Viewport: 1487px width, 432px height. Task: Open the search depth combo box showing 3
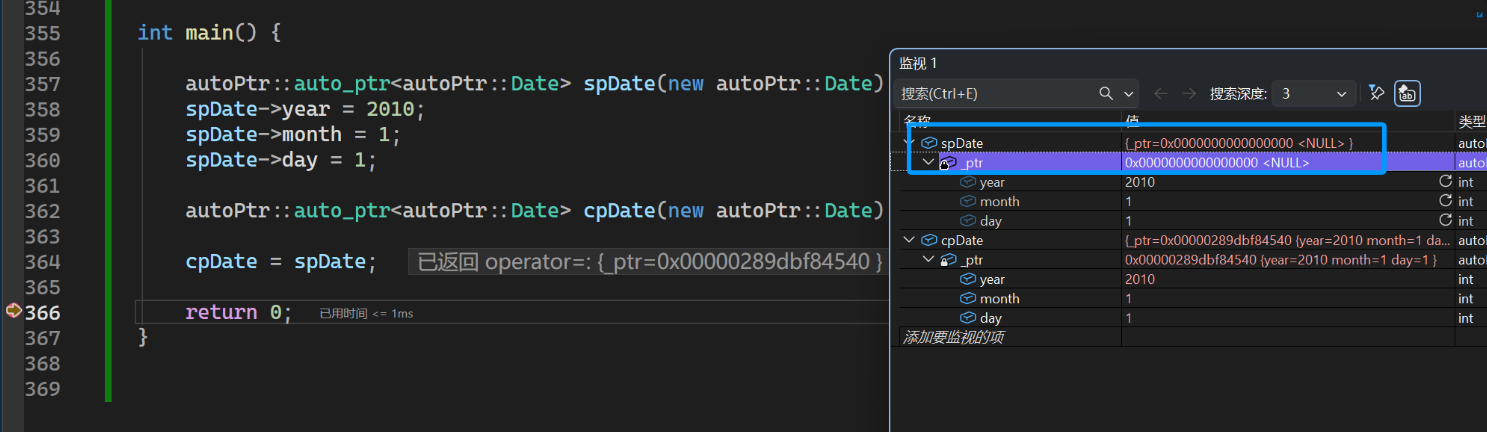coord(1315,94)
